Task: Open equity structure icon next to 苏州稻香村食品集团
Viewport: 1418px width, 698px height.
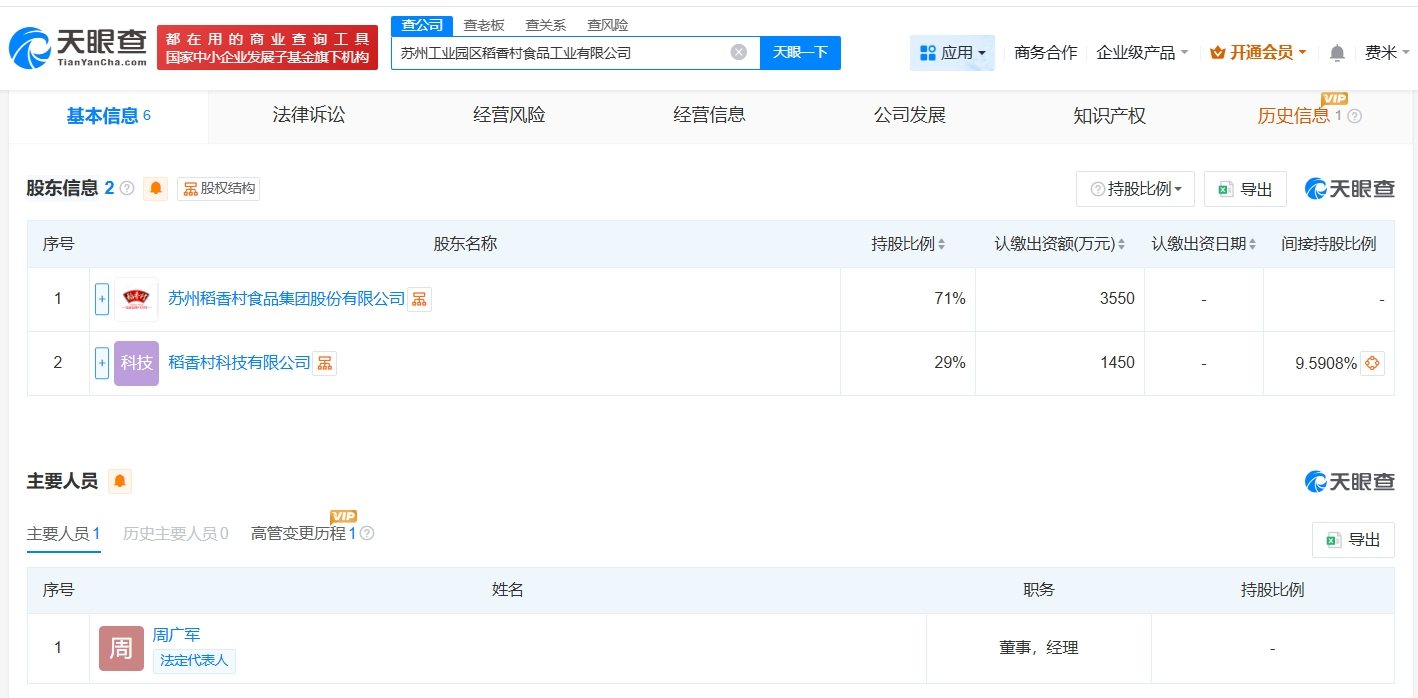Action: [419, 299]
